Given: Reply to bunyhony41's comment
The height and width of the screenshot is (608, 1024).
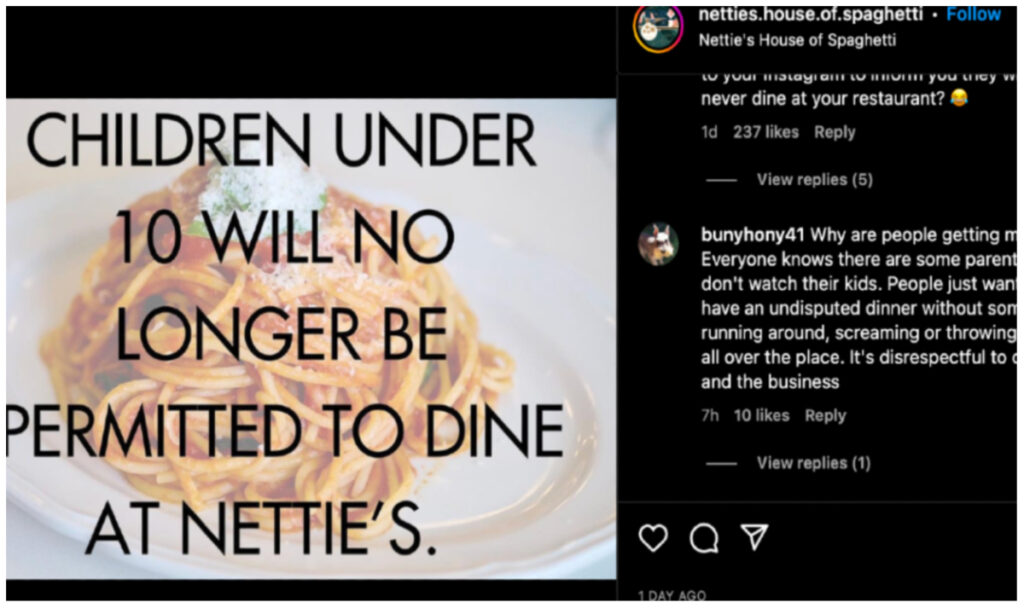Looking at the screenshot, I should click(826, 414).
